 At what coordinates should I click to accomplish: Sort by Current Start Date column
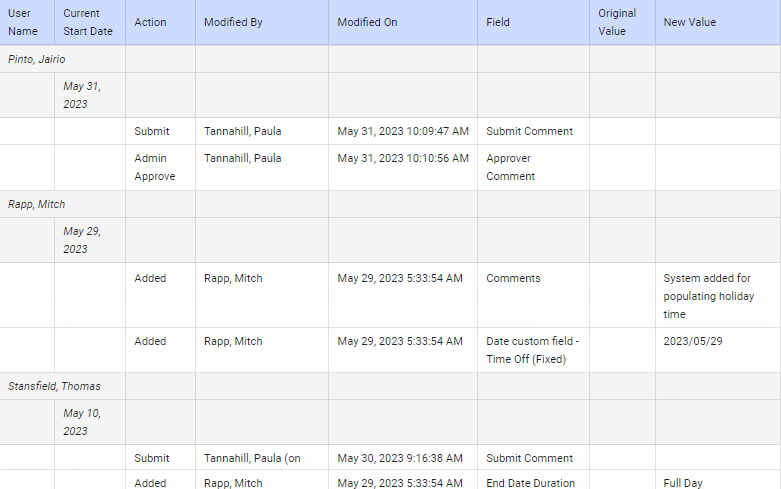click(x=87, y=22)
